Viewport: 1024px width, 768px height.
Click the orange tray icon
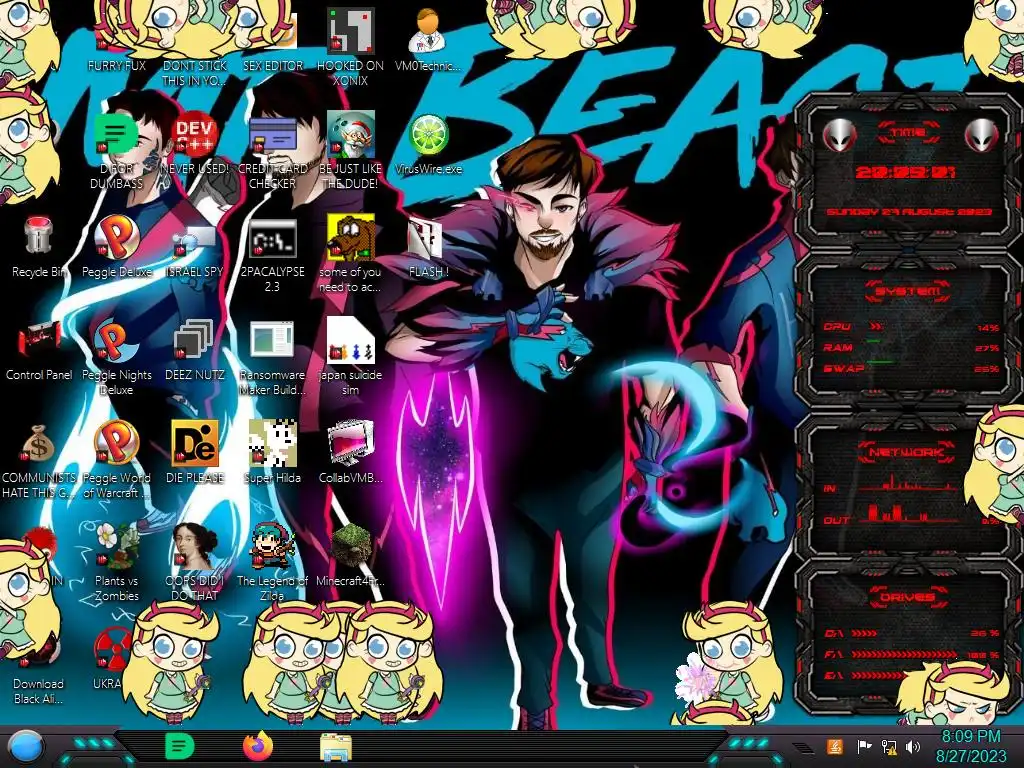click(834, 746)
